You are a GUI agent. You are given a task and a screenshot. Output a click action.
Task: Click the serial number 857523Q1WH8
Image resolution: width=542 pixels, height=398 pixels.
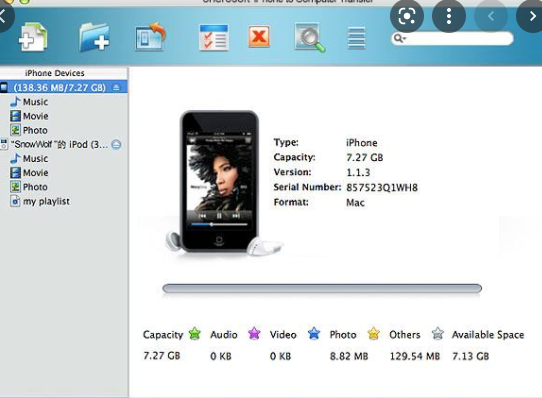(382, 187)
